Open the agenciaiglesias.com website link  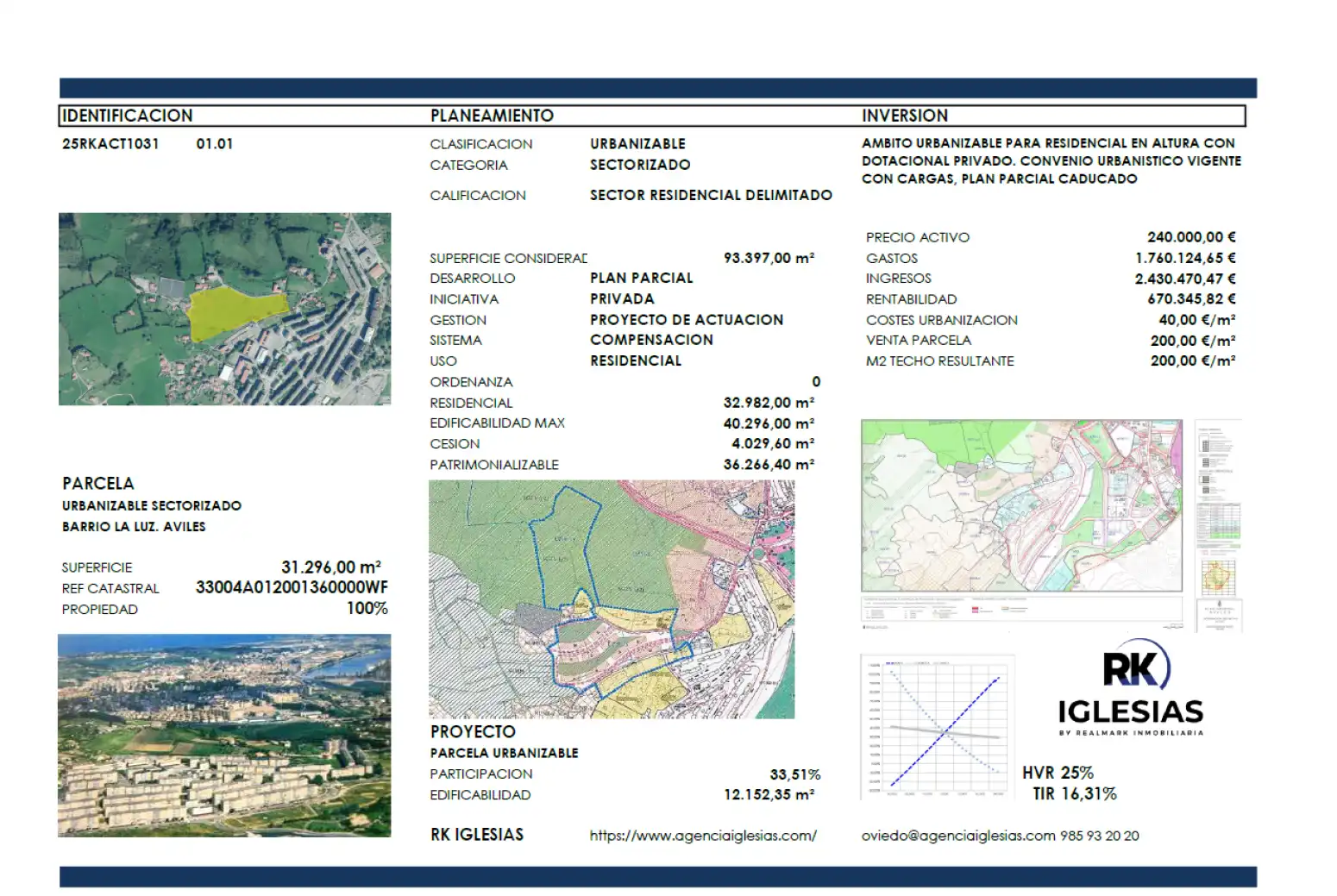tap(703, 836)
